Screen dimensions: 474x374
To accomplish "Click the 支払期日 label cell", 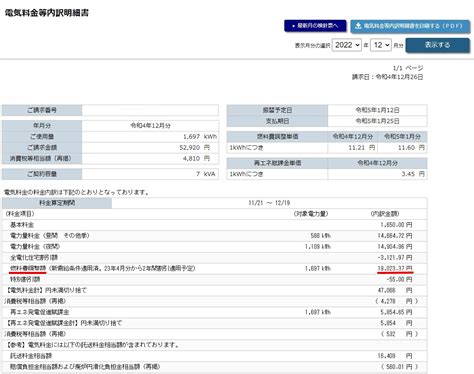I will [x=277, y=121].
